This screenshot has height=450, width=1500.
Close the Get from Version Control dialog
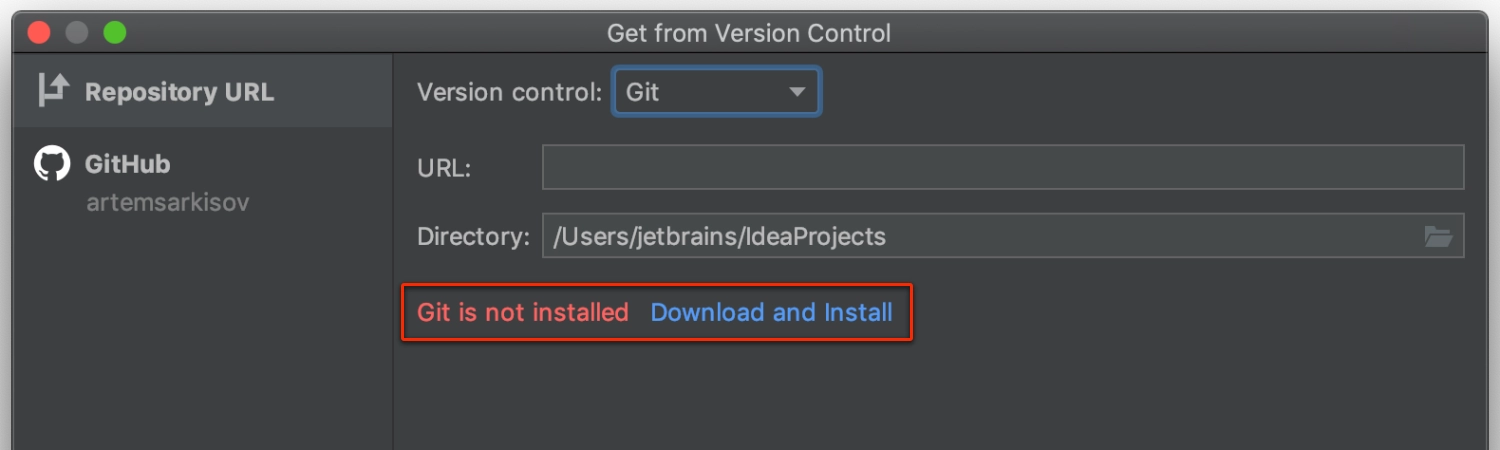coord(39,33)
